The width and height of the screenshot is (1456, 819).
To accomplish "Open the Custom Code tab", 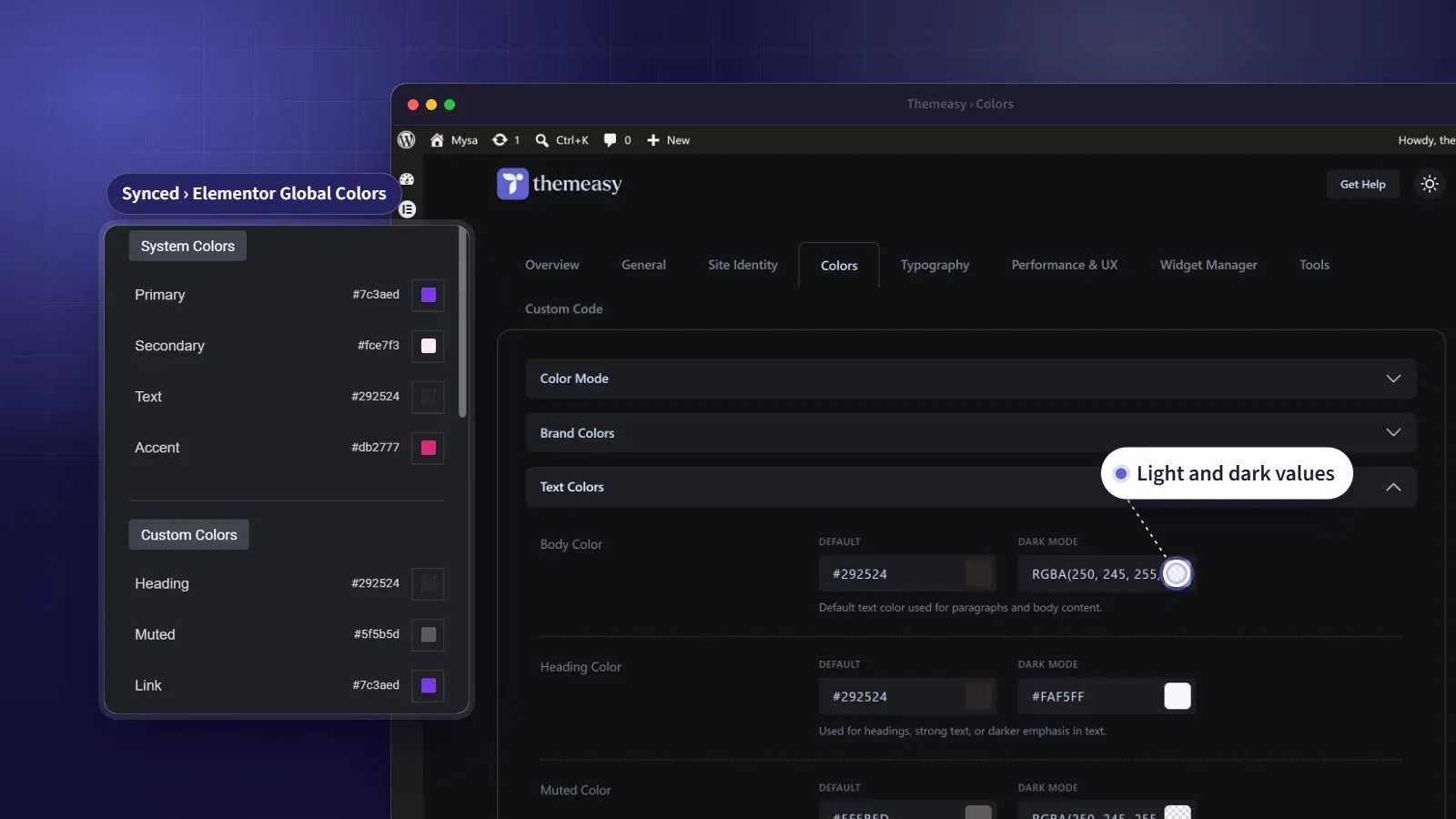I will coord(563,308).
